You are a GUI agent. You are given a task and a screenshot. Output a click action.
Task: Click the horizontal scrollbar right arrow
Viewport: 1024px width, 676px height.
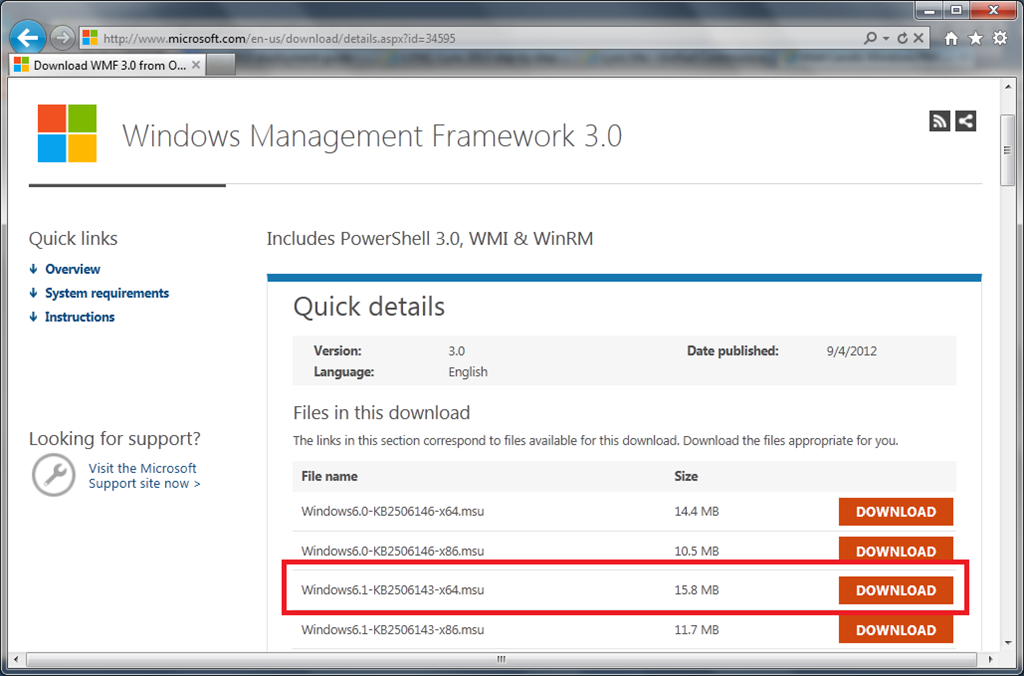coord(991,659)
